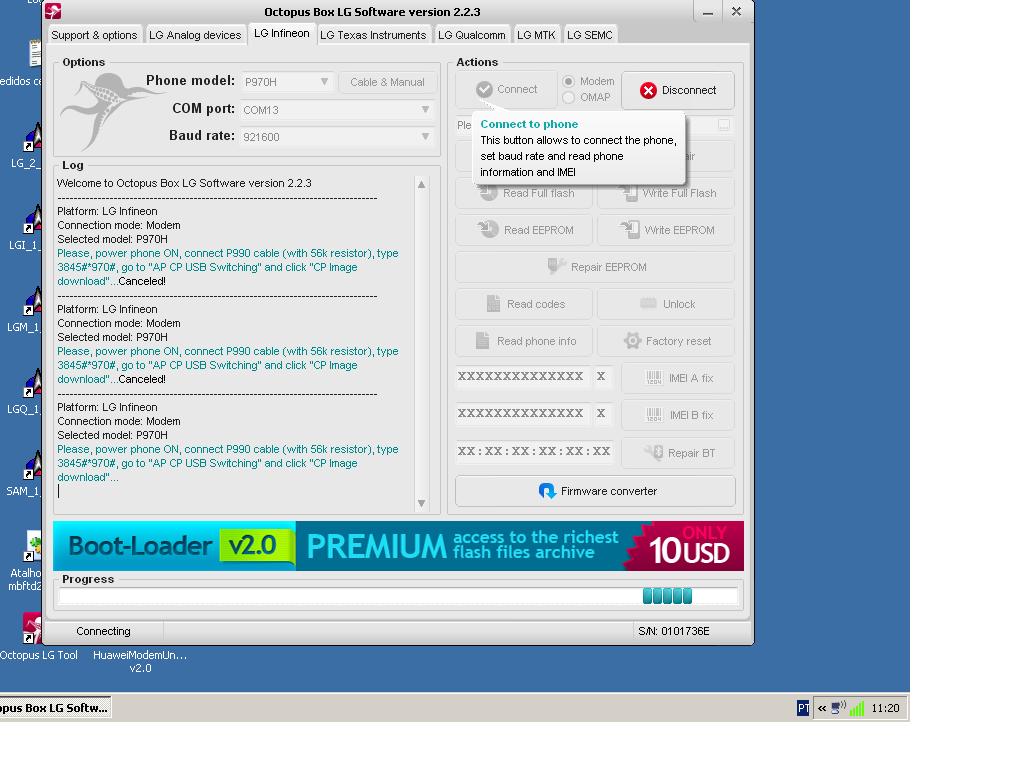The image size is (1024, 768).
Task: Click the SAM_1_ desktop shortcut icon
Action: tap(32, 465)
